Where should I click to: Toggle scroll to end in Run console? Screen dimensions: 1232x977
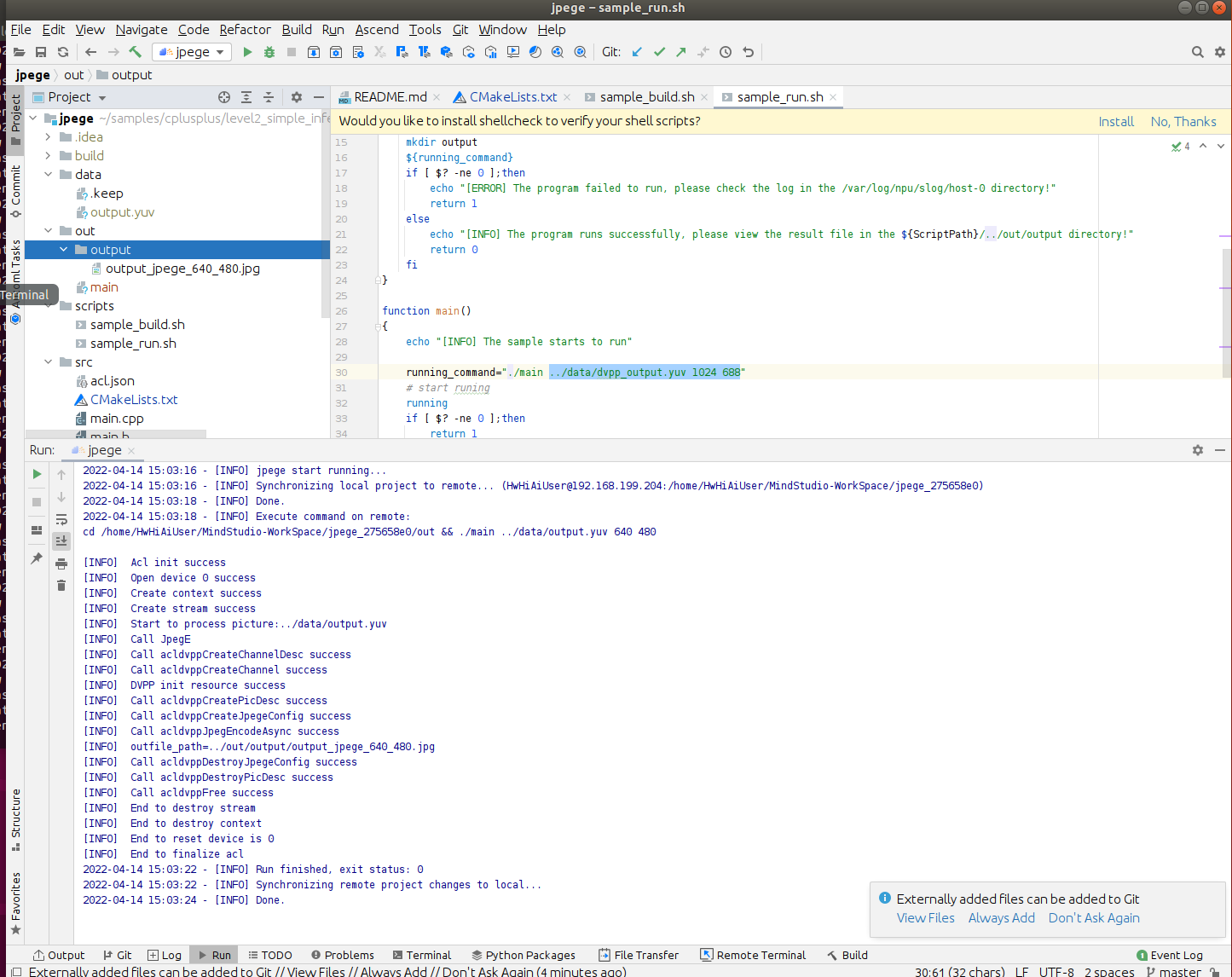pos(61,541)
